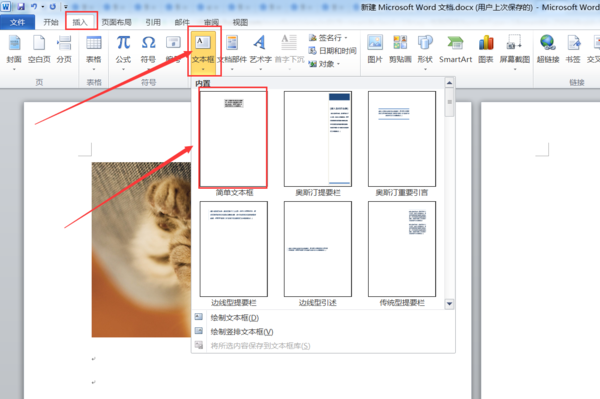The width and height of the screenshot is (600, 399).
Task: Click the gallery scroll down arrow
Action: tap(450, 304)
